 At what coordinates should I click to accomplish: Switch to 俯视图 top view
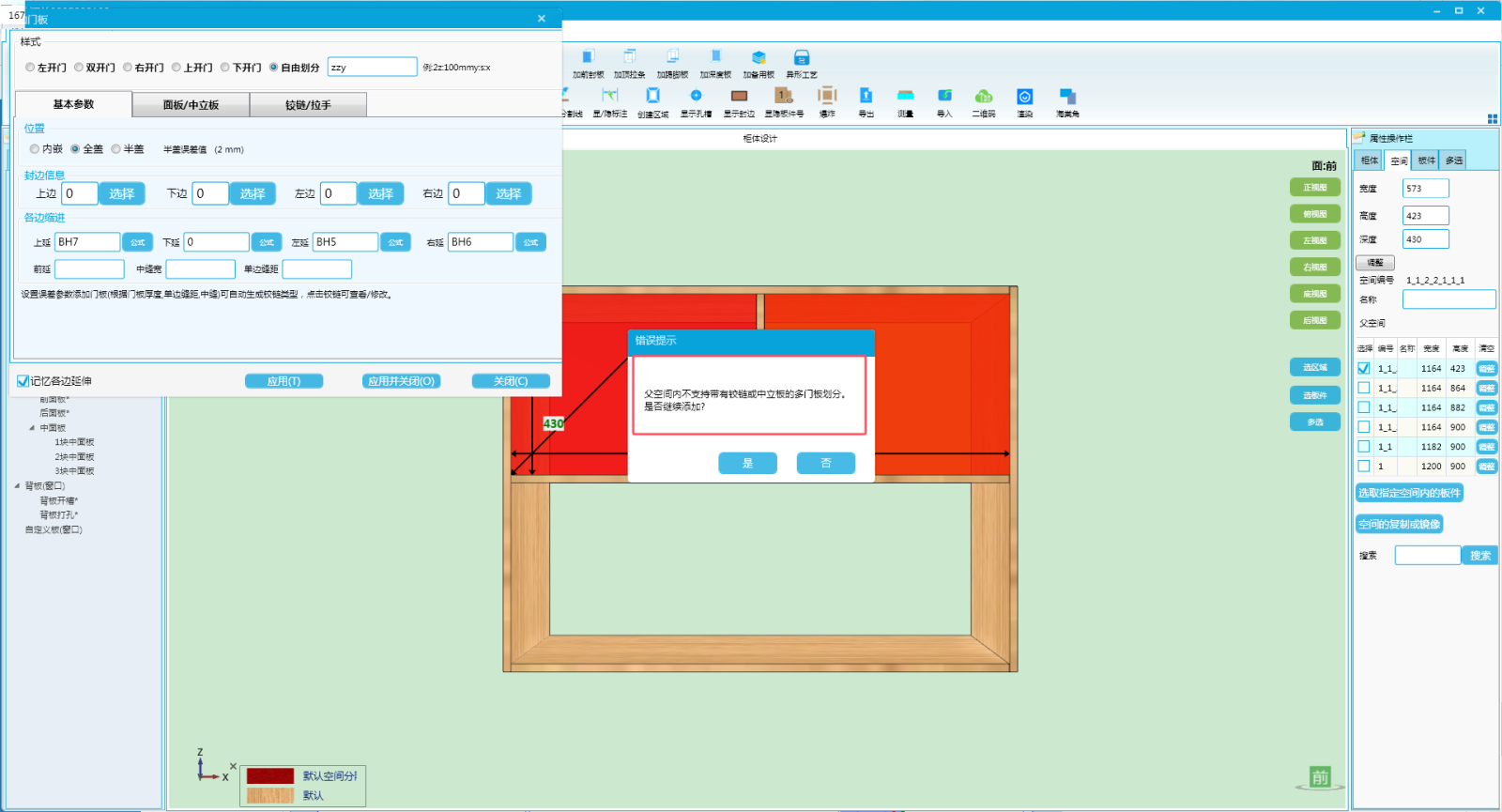1314,214
